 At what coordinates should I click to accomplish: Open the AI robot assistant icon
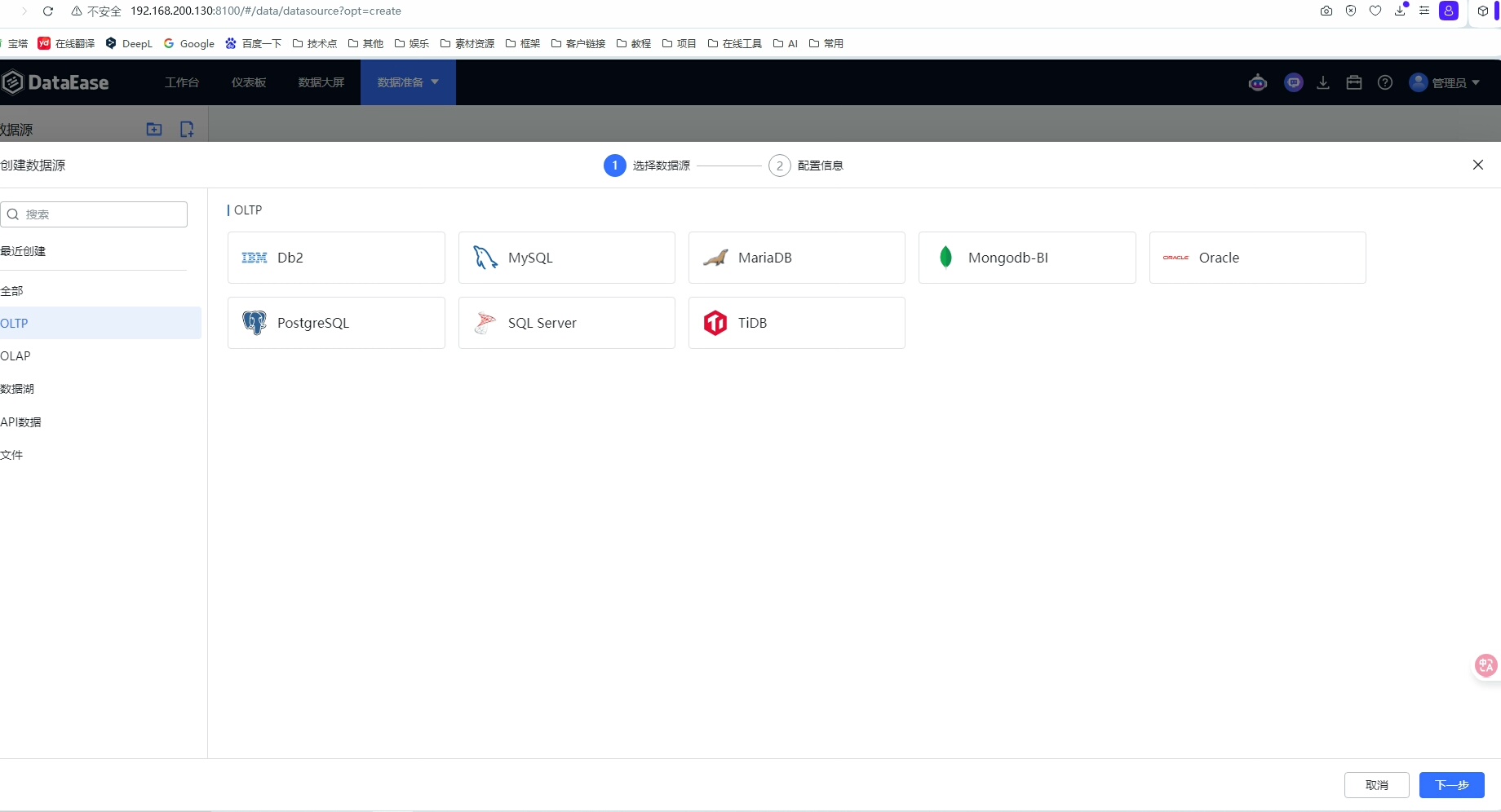pyautogui.click(x=1258, y=82)
